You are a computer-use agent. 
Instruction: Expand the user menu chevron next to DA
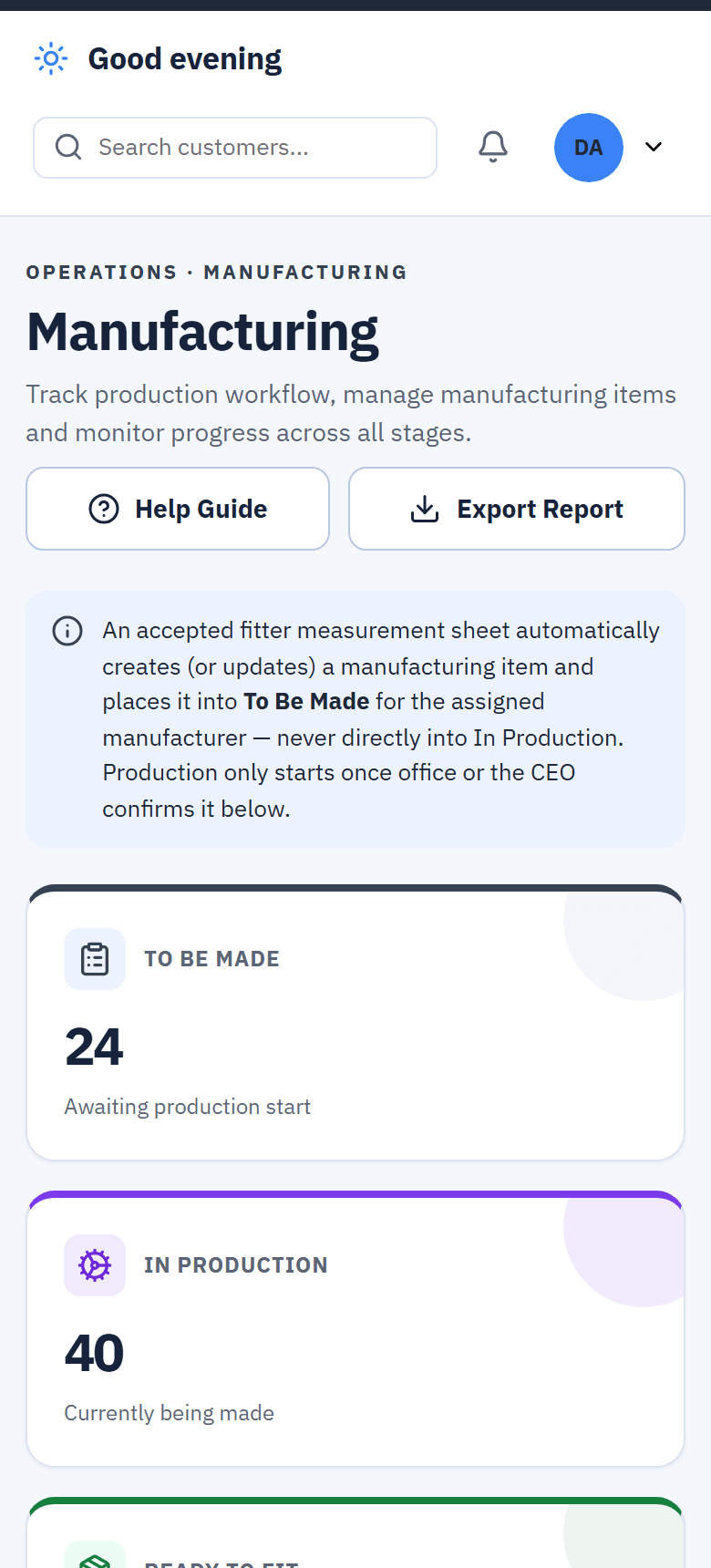point(654,147)
